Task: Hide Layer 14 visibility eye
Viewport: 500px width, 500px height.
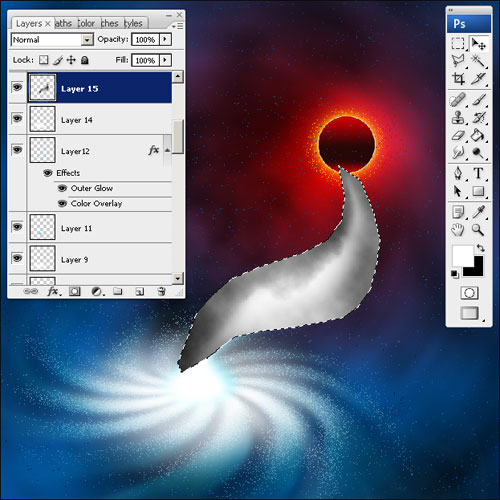Action: [x=17, y=118]
